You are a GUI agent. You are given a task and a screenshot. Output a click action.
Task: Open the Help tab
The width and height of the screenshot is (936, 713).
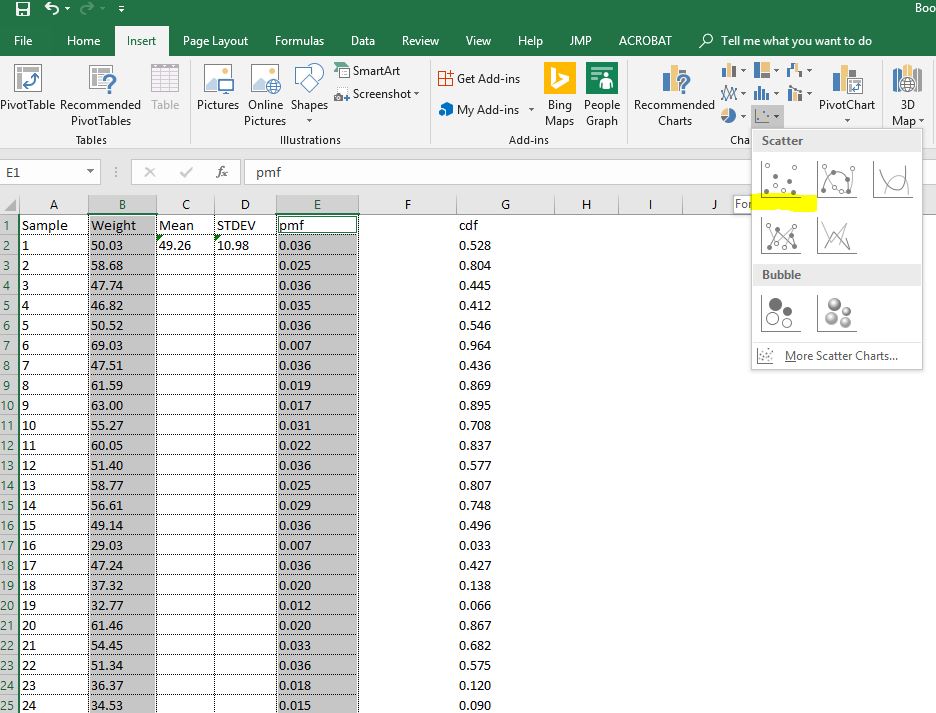point(530,41)
